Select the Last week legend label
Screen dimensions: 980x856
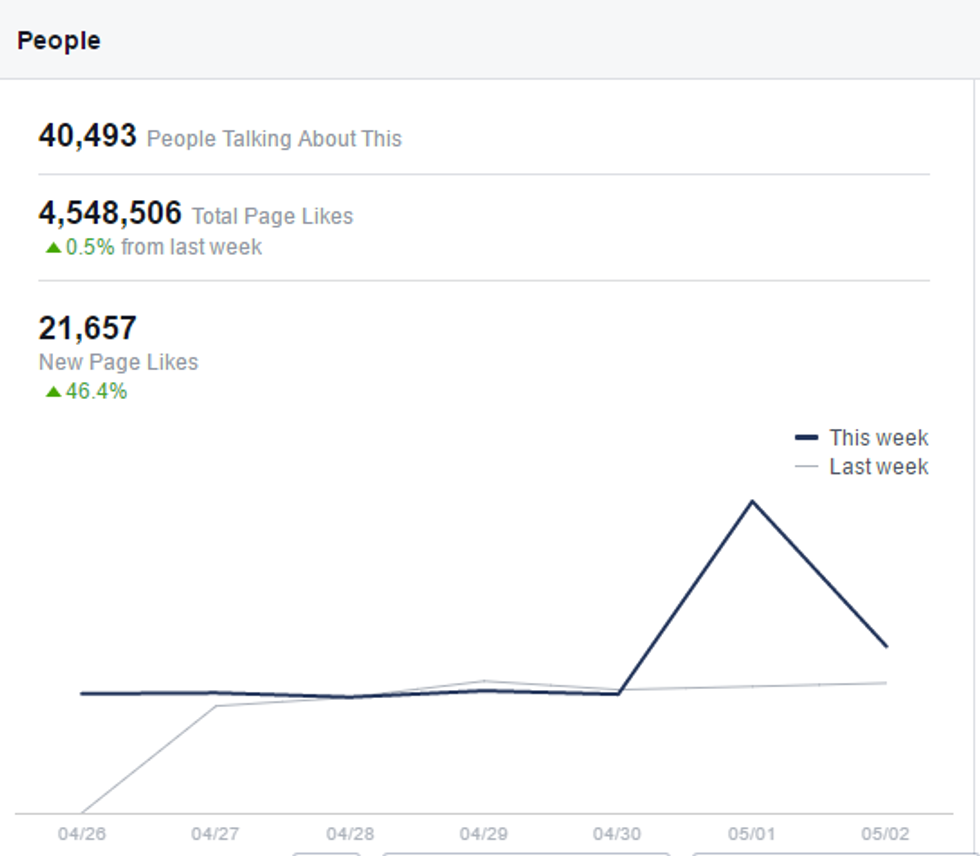[x=878, y=467]
